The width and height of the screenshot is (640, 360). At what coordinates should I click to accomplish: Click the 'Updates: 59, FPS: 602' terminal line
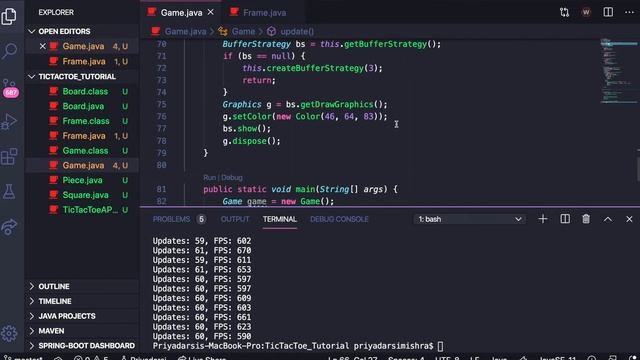click(202, 241)
